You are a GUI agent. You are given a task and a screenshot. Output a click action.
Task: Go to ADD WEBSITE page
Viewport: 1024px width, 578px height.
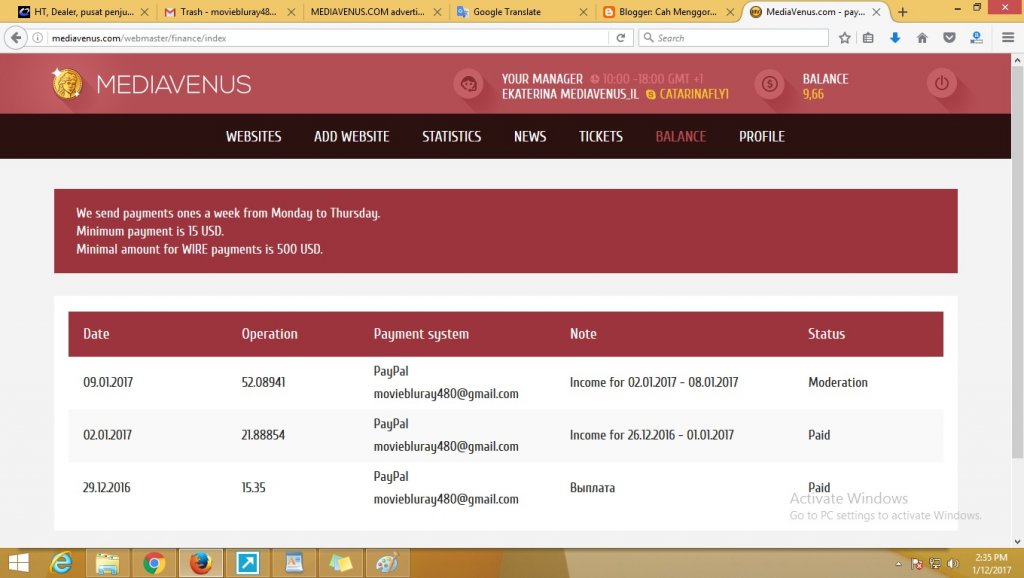[x=351, y=136]
